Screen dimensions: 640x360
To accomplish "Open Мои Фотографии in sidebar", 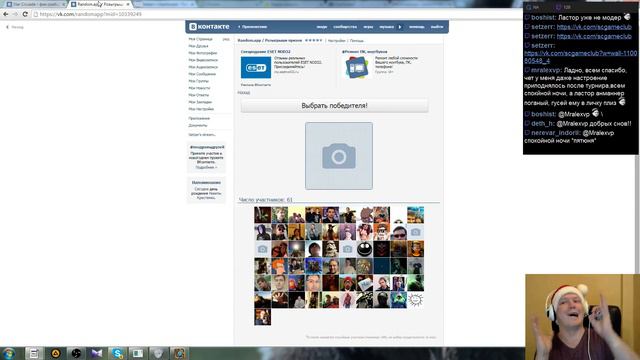I will click(203, 53).
